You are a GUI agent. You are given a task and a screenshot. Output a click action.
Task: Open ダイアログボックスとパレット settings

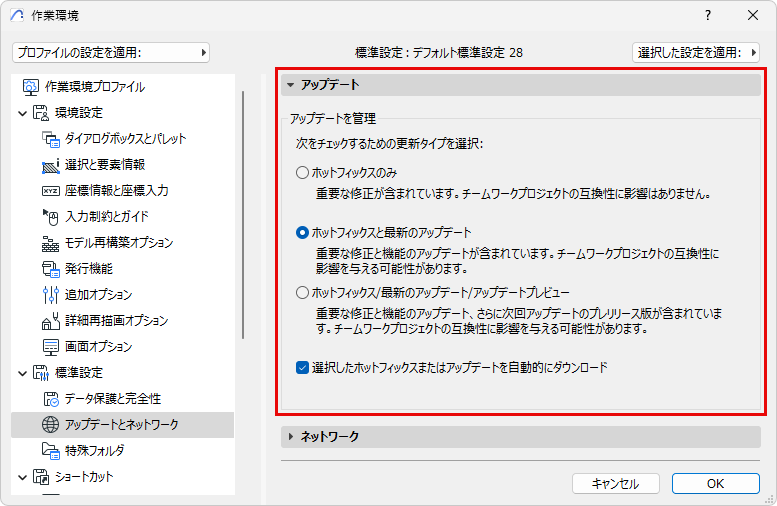[x=125, y=139]
